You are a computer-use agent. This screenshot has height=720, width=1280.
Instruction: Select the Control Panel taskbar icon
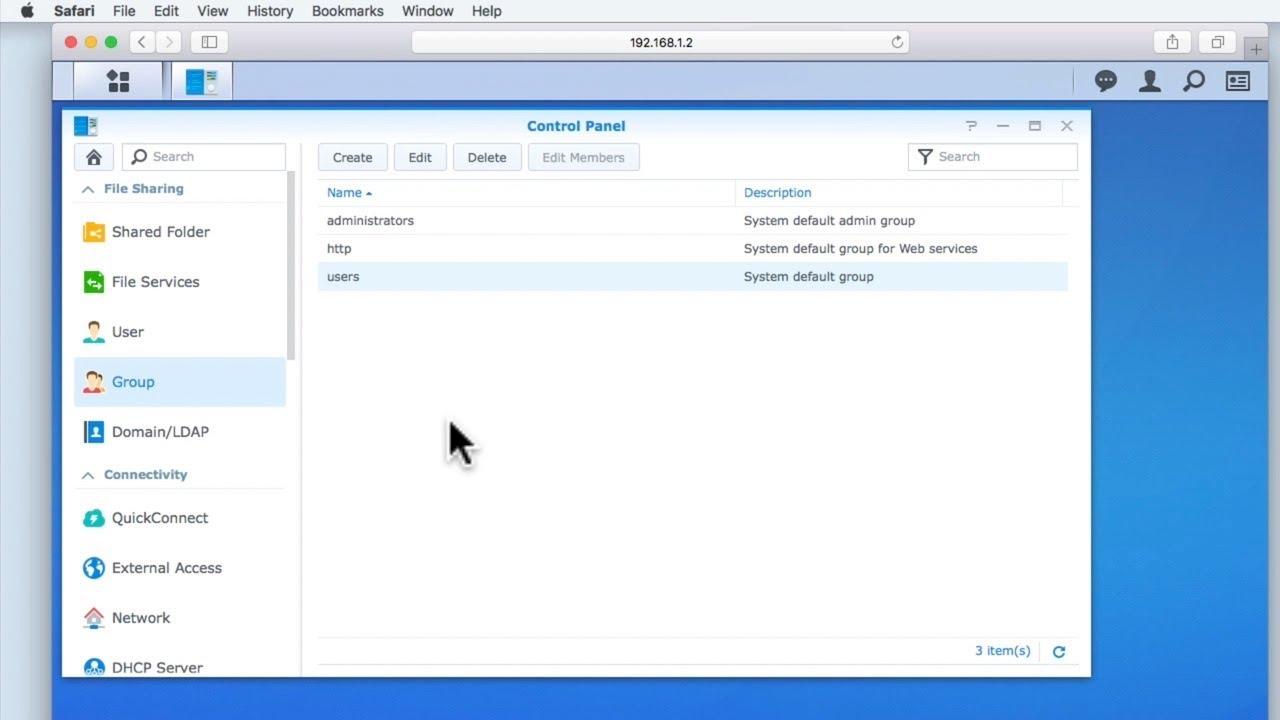tap(201, 81)
